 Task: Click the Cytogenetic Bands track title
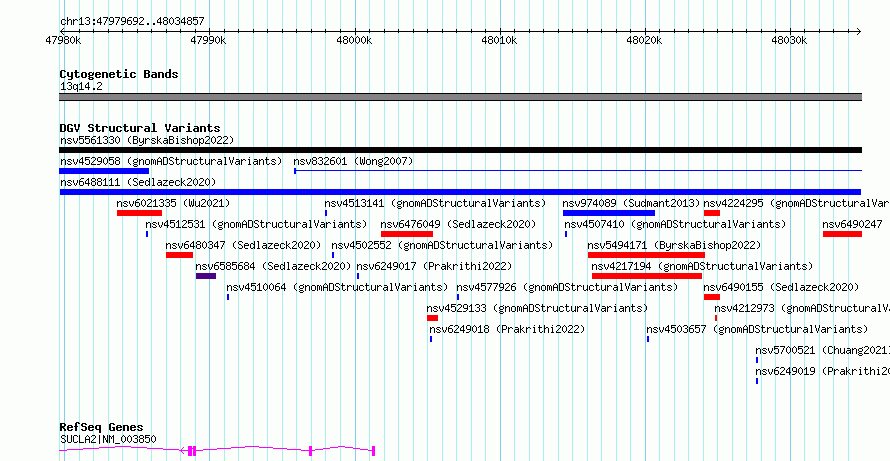click(x=119, y=74)
